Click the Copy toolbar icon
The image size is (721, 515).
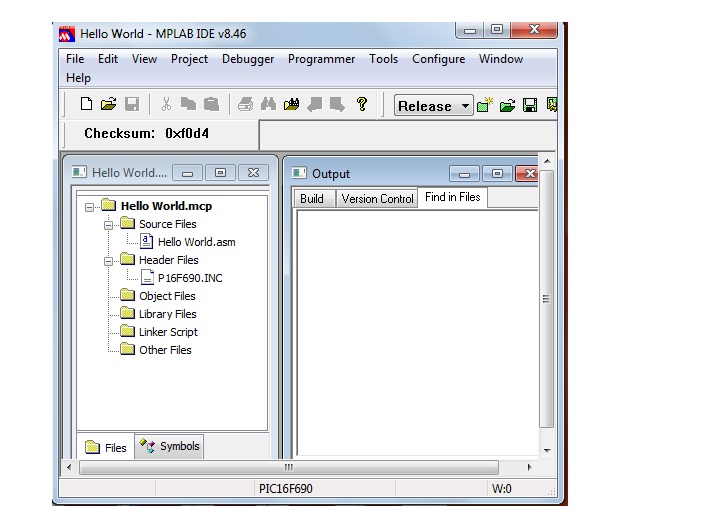tap(188, 104)
